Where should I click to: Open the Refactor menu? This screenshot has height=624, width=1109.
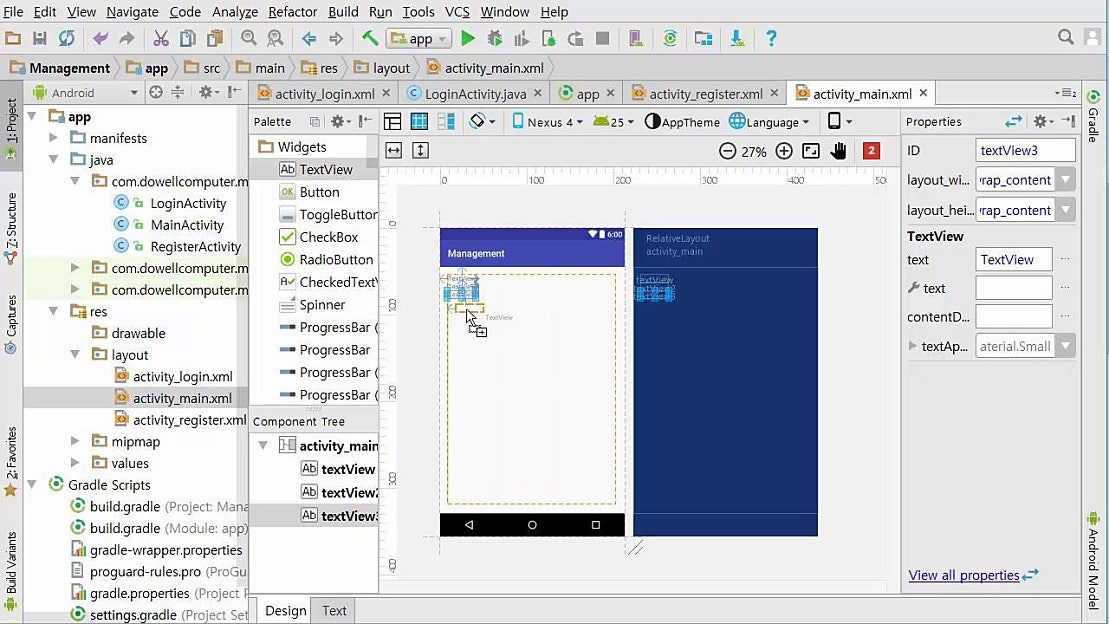tap(292, 12)
